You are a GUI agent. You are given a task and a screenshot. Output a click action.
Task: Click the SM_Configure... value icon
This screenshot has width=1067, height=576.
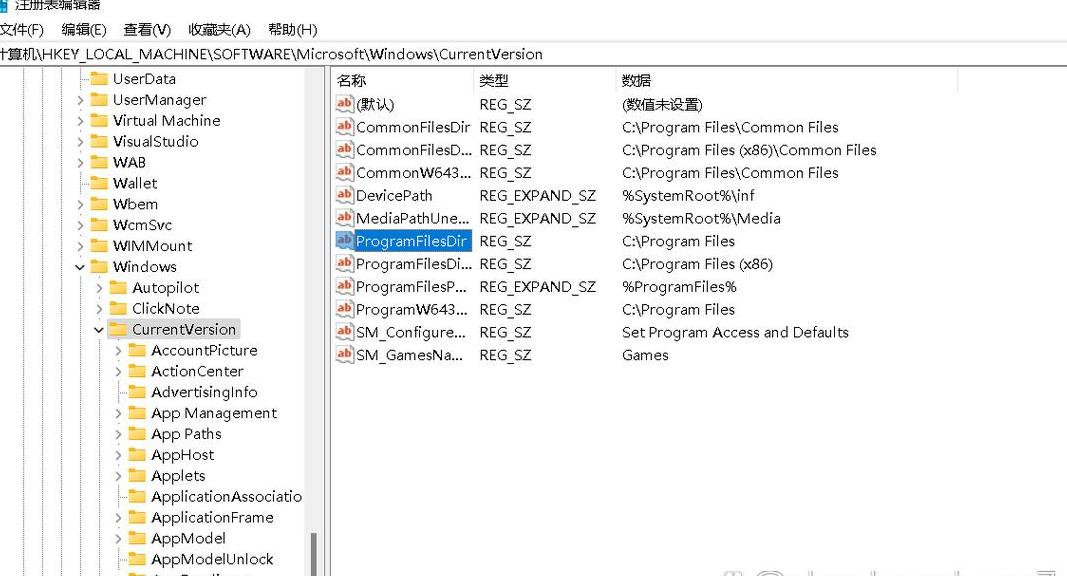click(x=345, y=332)
